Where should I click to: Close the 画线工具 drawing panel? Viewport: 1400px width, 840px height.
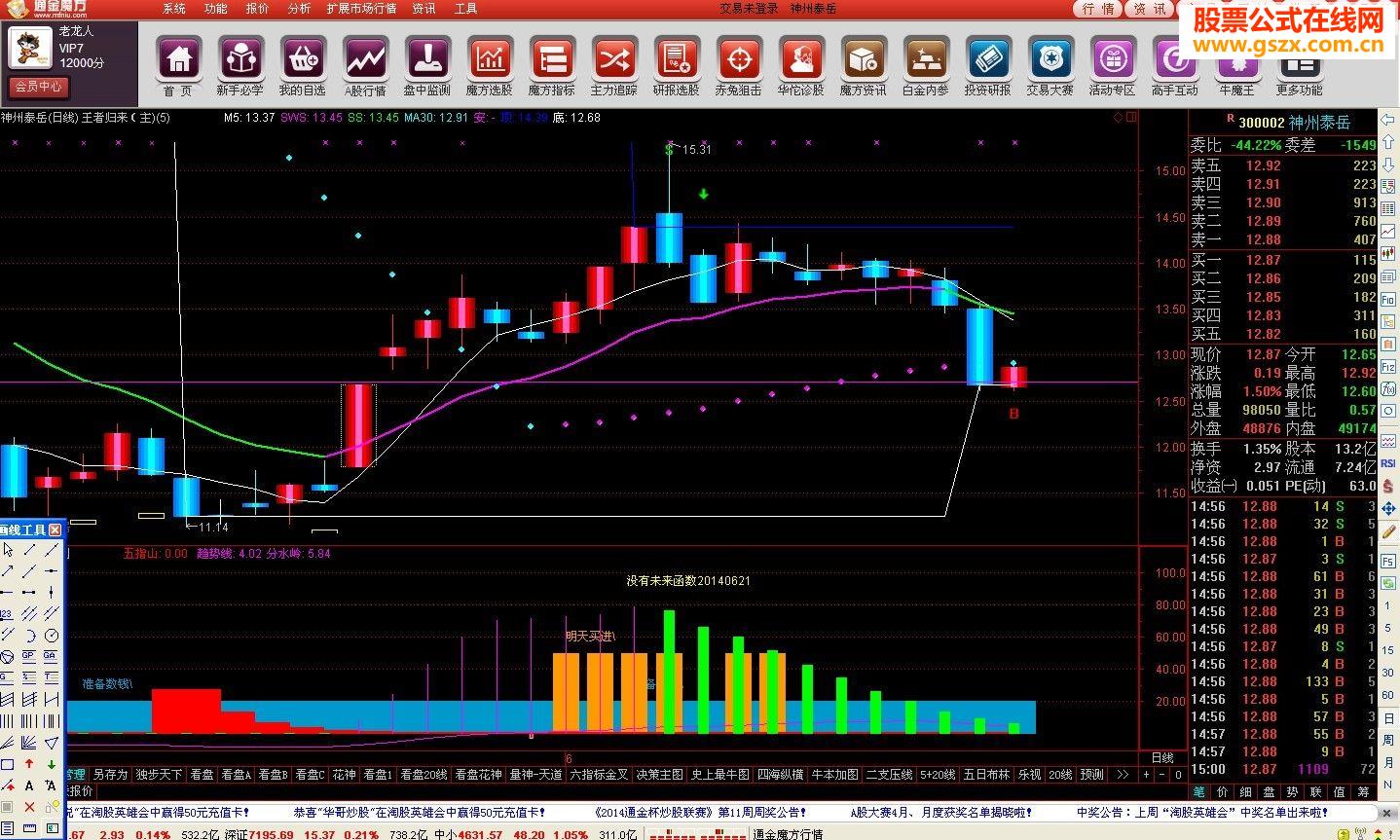pos(55,530)
